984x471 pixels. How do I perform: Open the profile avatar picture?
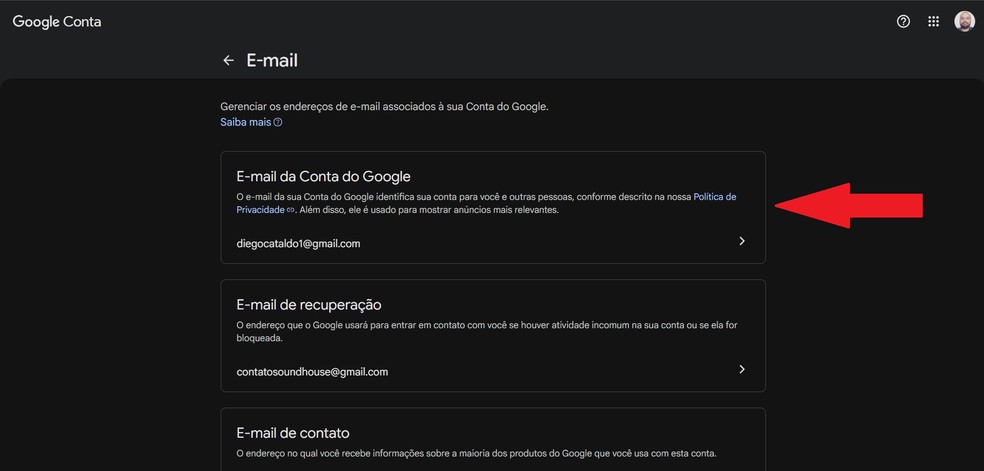(965, 21)
